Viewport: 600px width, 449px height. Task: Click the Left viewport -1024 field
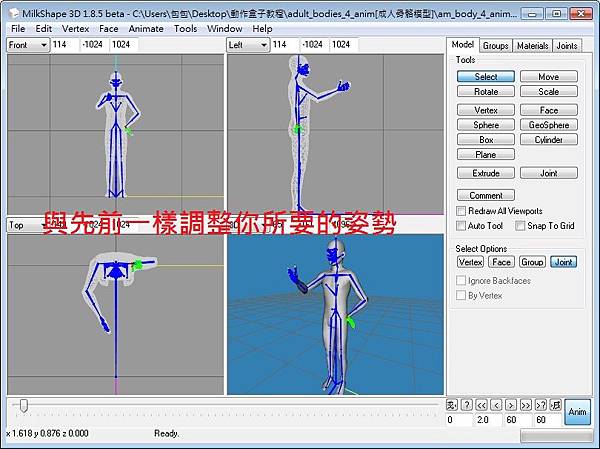click(x=314, y=45)
